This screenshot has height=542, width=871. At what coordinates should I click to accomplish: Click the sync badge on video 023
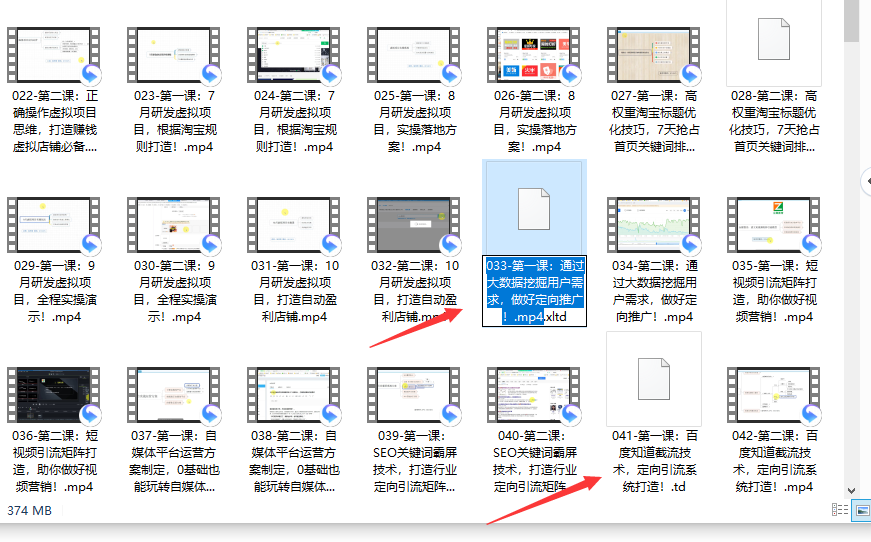(x=211, y=75)
